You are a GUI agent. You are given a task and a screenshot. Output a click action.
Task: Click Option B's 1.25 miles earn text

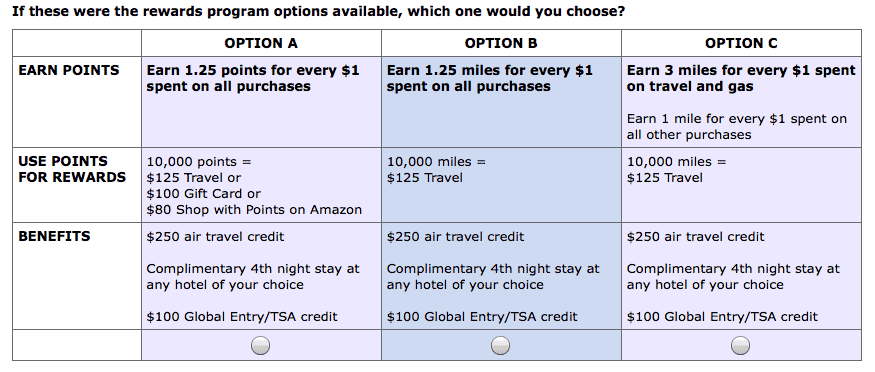(x=489, y=78)
